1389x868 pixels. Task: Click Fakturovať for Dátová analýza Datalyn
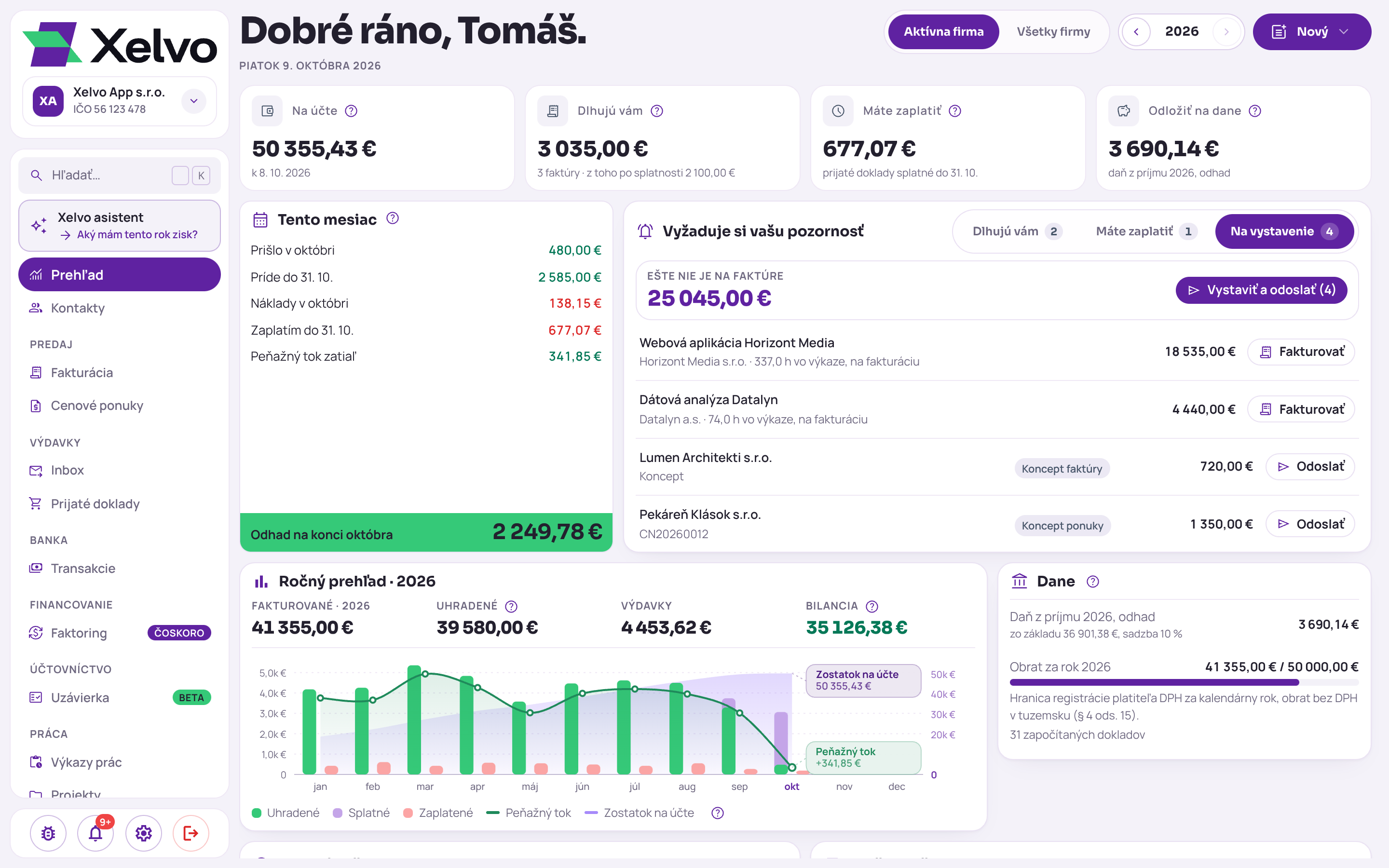[x=1301, y=409]
